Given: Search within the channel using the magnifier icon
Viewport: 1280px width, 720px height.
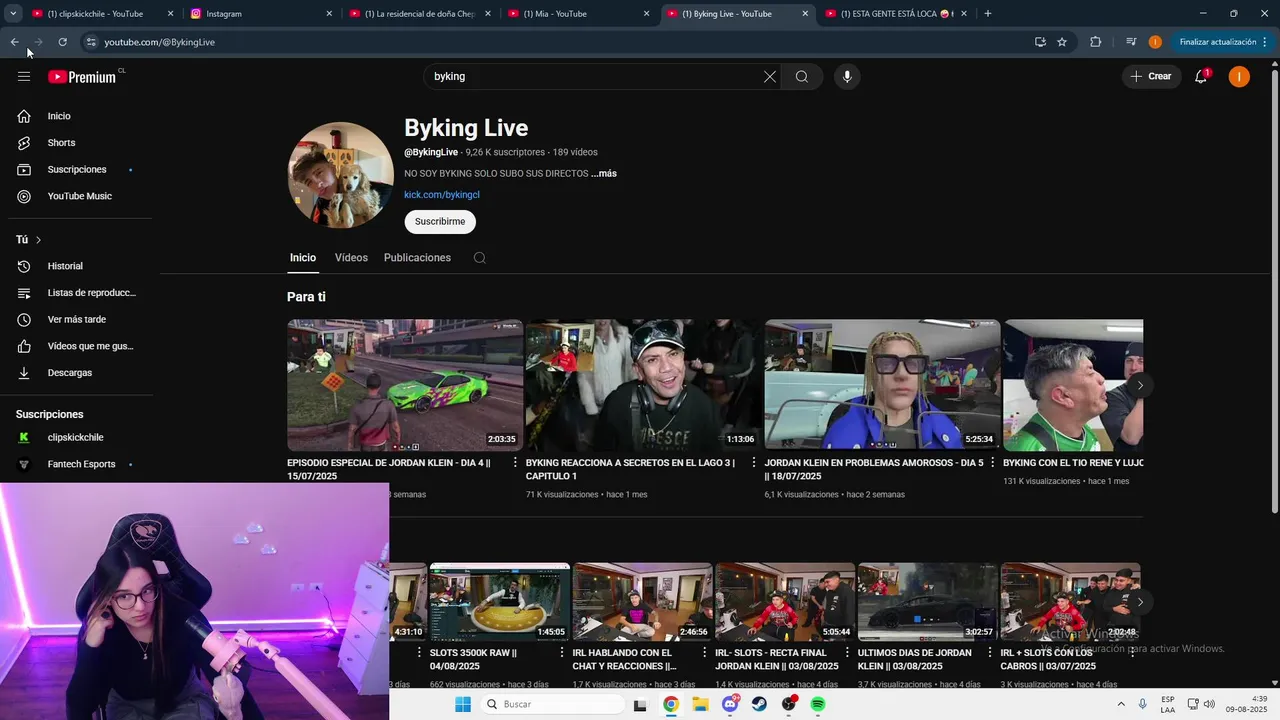Looking at the screenshot, I should [480, 258].
